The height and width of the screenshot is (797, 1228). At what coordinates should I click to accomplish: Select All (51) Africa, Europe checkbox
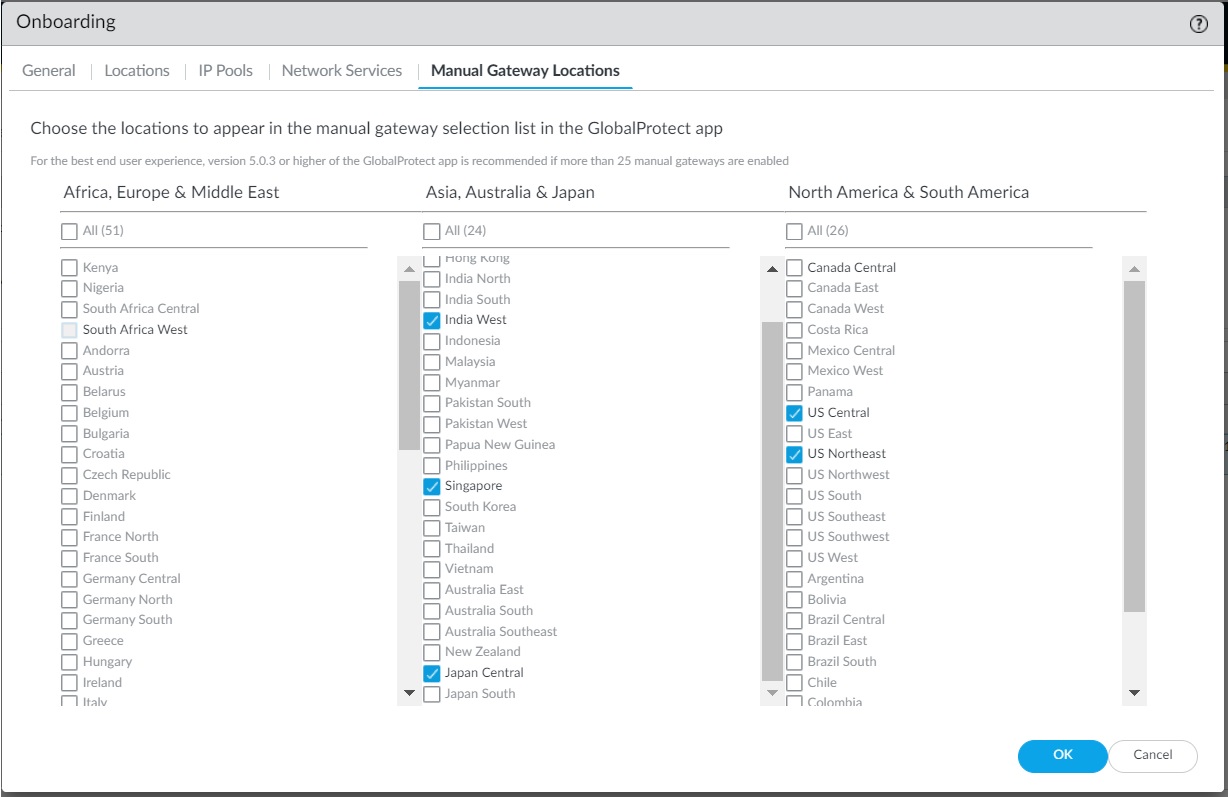click(x=69, y=231)
